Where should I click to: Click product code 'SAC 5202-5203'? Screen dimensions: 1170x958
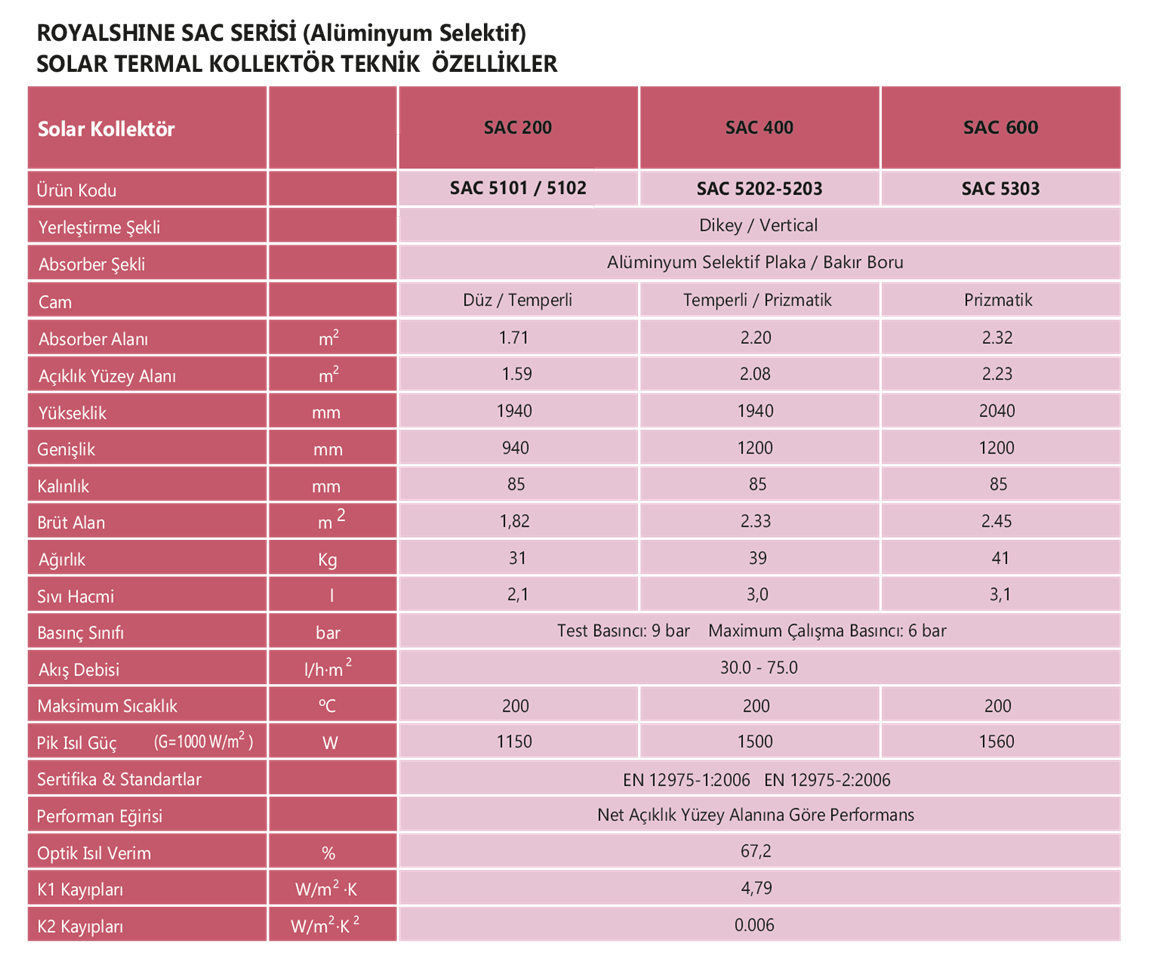[x=759, y=188]
